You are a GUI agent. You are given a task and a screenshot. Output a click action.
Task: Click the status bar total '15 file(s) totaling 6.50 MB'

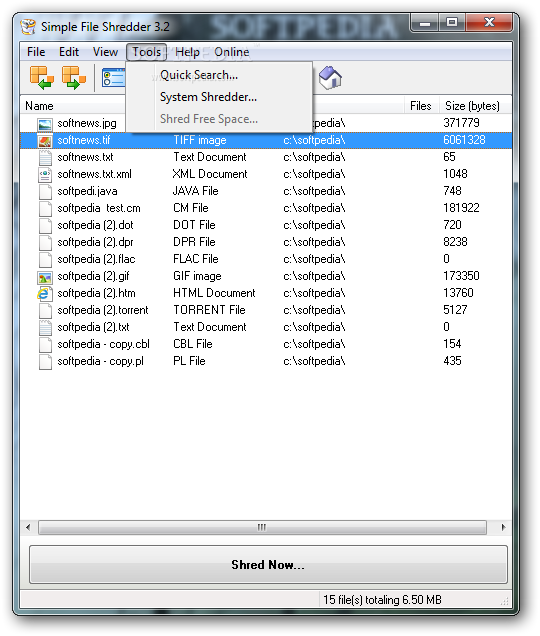point(382,600)
